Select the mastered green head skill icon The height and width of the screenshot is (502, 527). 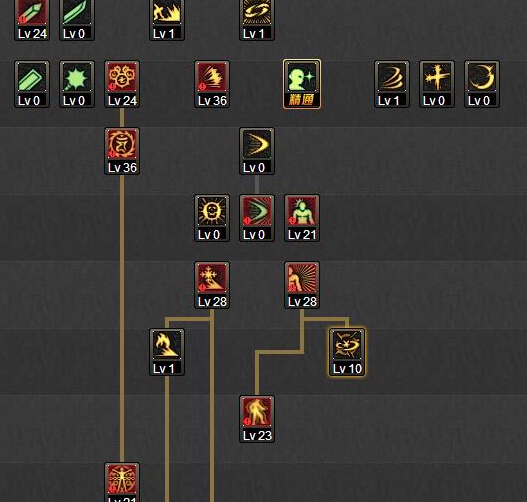[302, 84]
